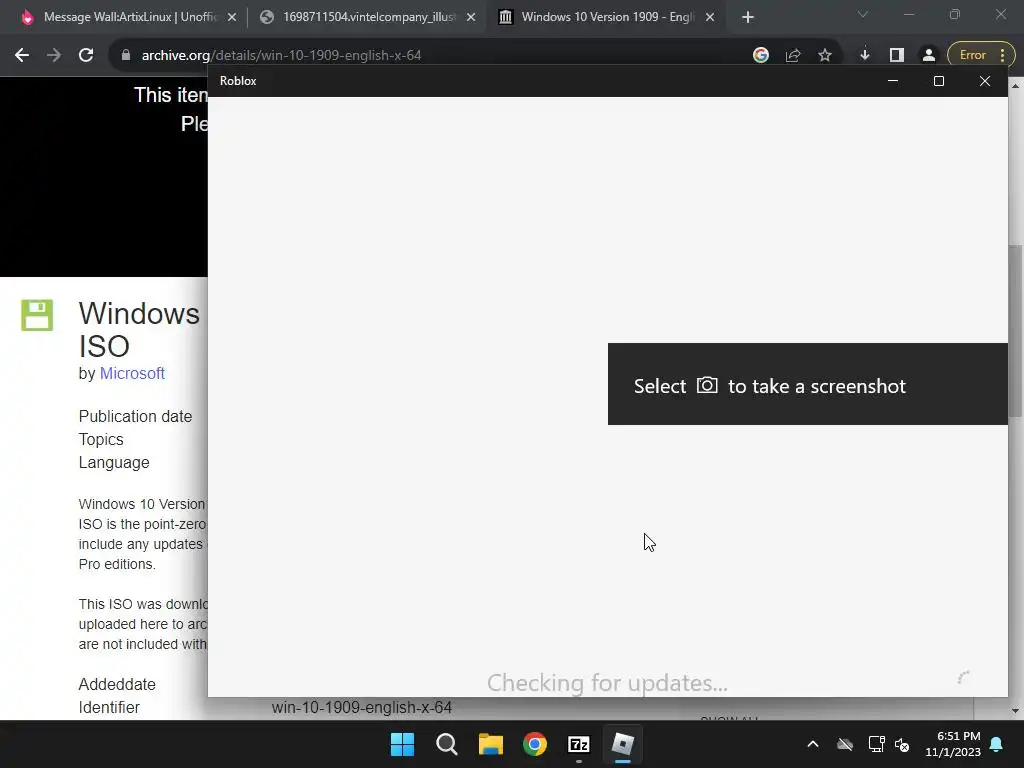The image size is (1024, 768).
Task: View site information lock icon
Action: (x=126, y=56)
